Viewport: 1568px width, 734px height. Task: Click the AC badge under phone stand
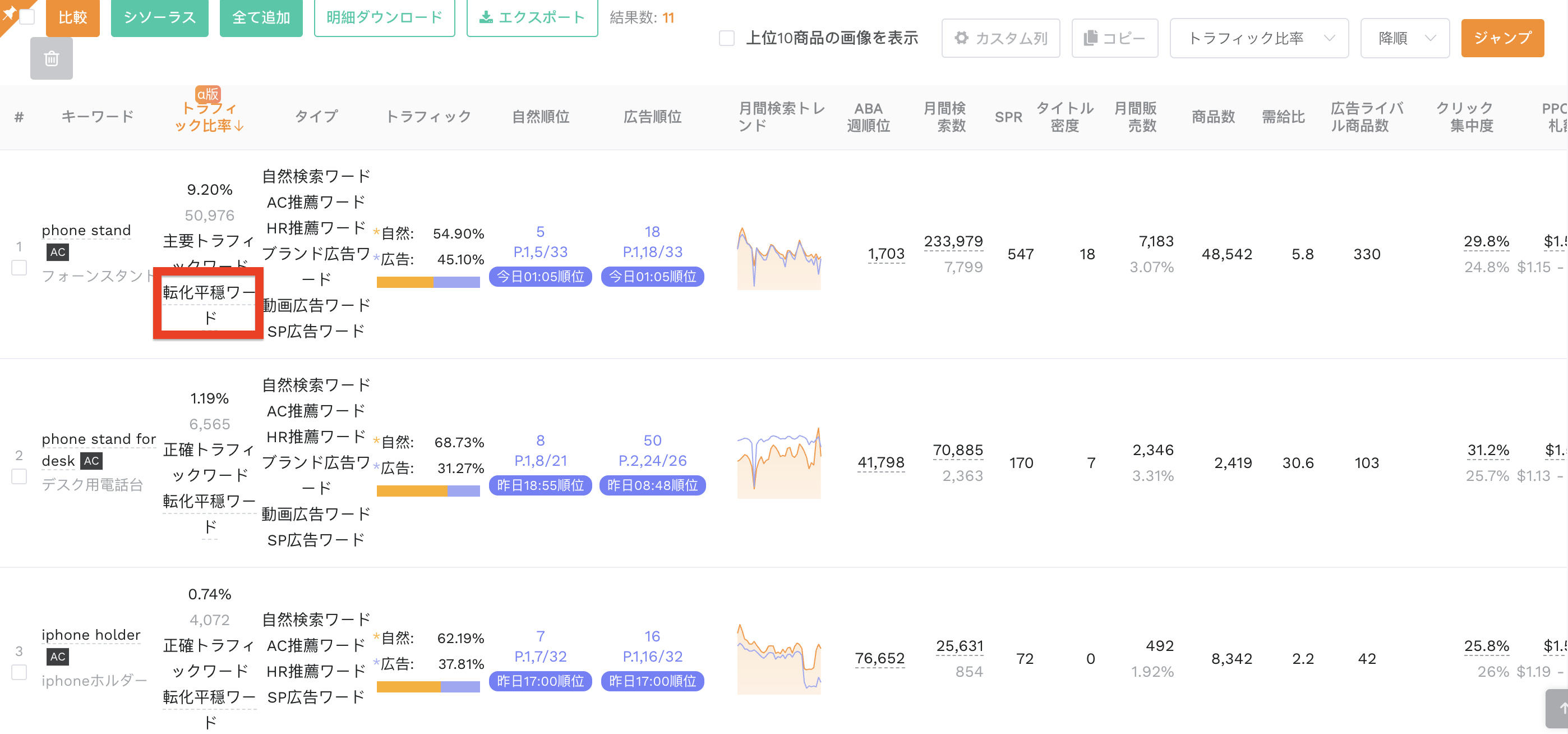(x=58, y=252)
